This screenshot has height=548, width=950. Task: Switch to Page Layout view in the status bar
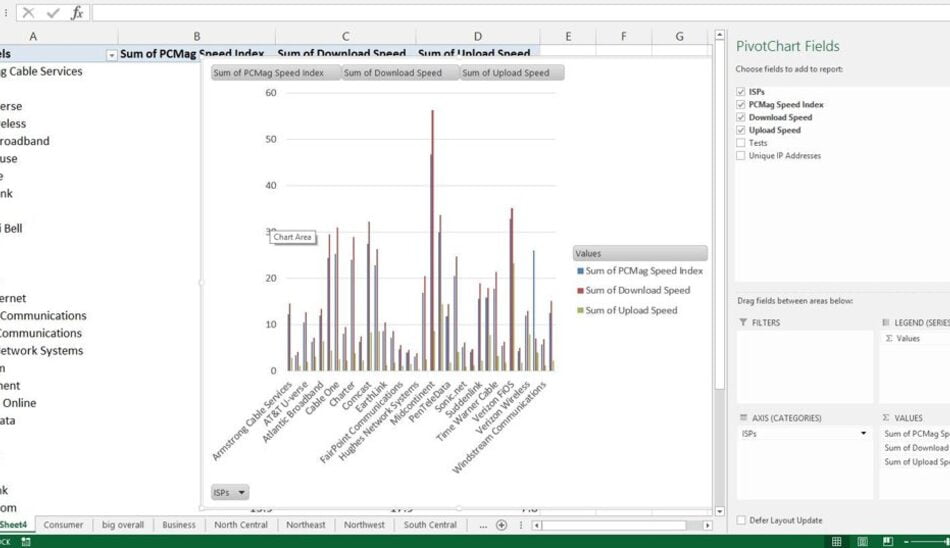[x=862, y=541]
